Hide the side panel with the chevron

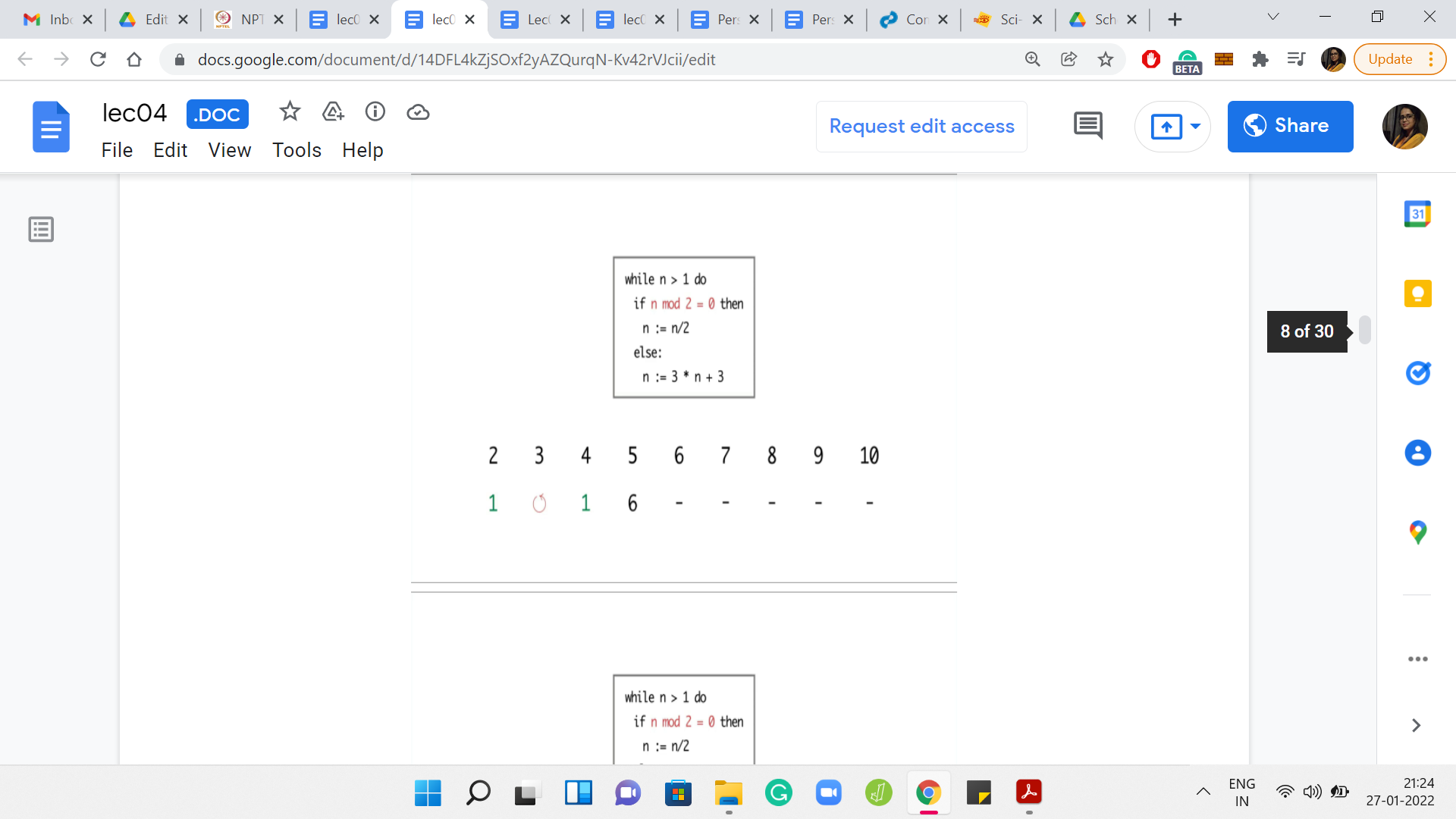coord(1416,726)
